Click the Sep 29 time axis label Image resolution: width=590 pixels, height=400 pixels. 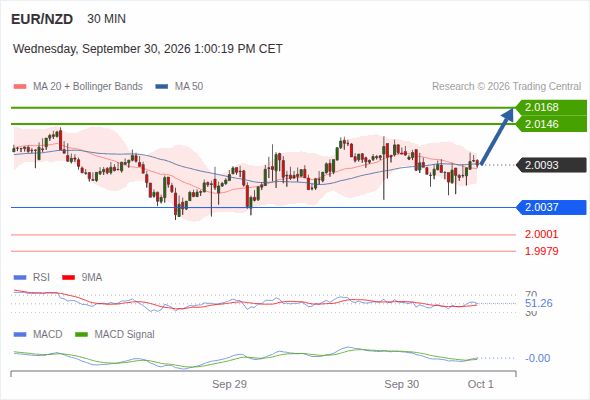(x=229, y=384)
